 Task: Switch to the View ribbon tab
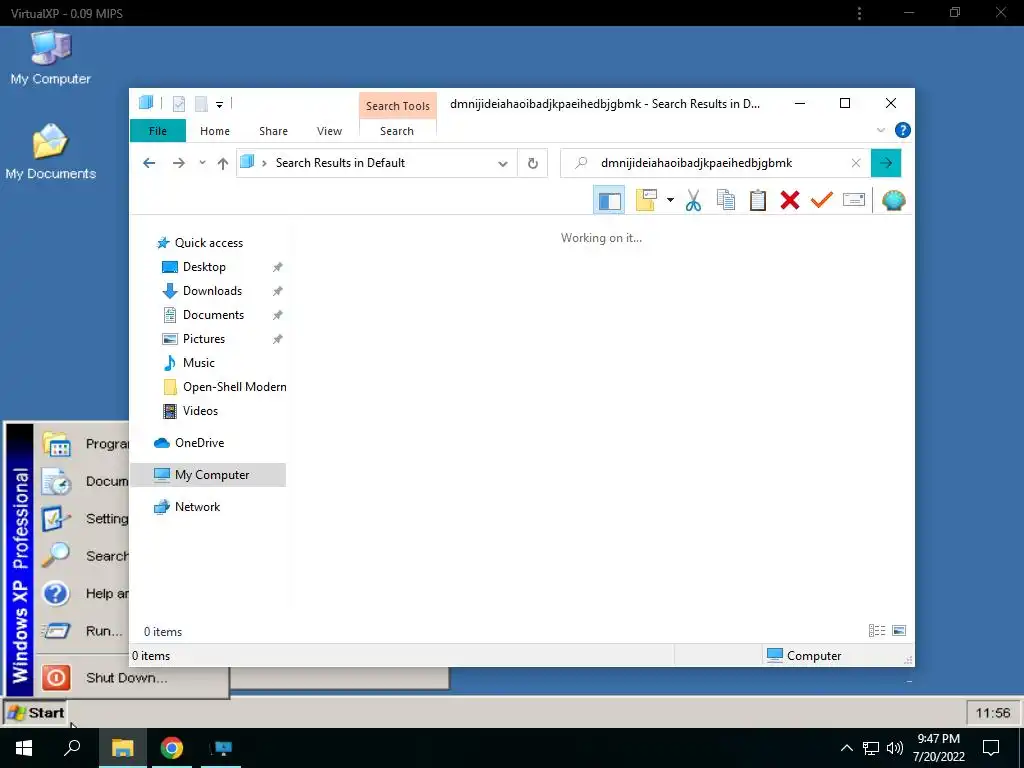click(329, 131)
